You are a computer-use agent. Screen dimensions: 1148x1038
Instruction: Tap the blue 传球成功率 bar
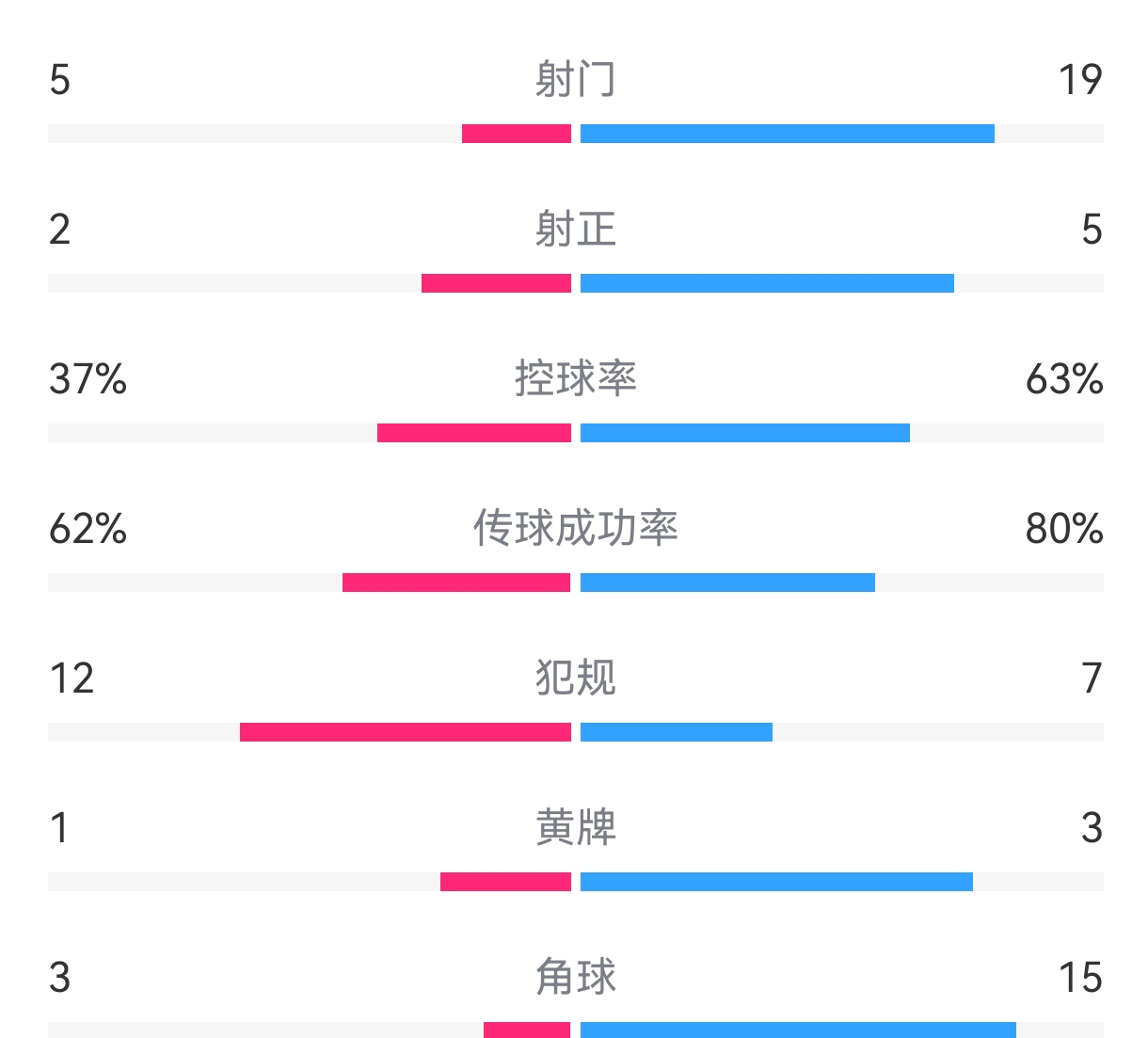click(727, 583)
